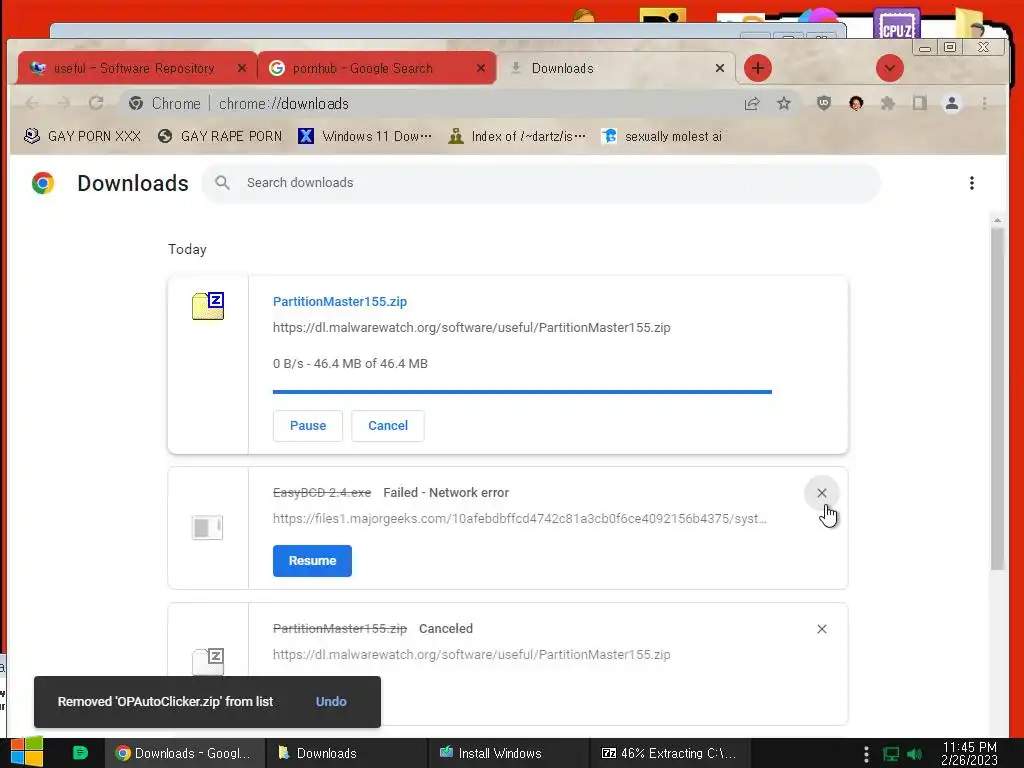
Task: Cancel the PartitionMaster155.zip download
Action: click(x=388, y=426)
